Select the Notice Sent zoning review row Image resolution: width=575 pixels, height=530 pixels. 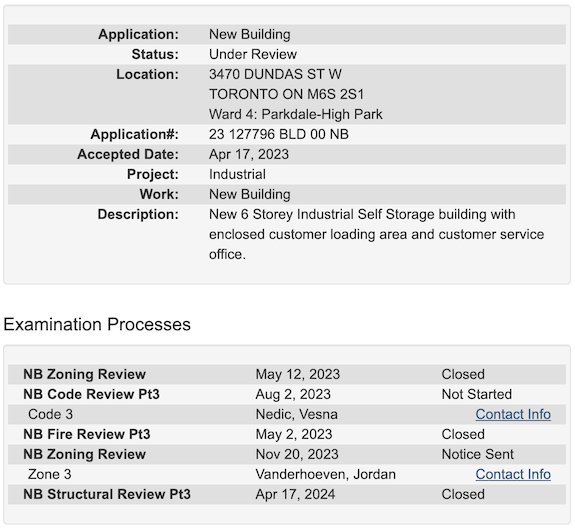[287, 454]
